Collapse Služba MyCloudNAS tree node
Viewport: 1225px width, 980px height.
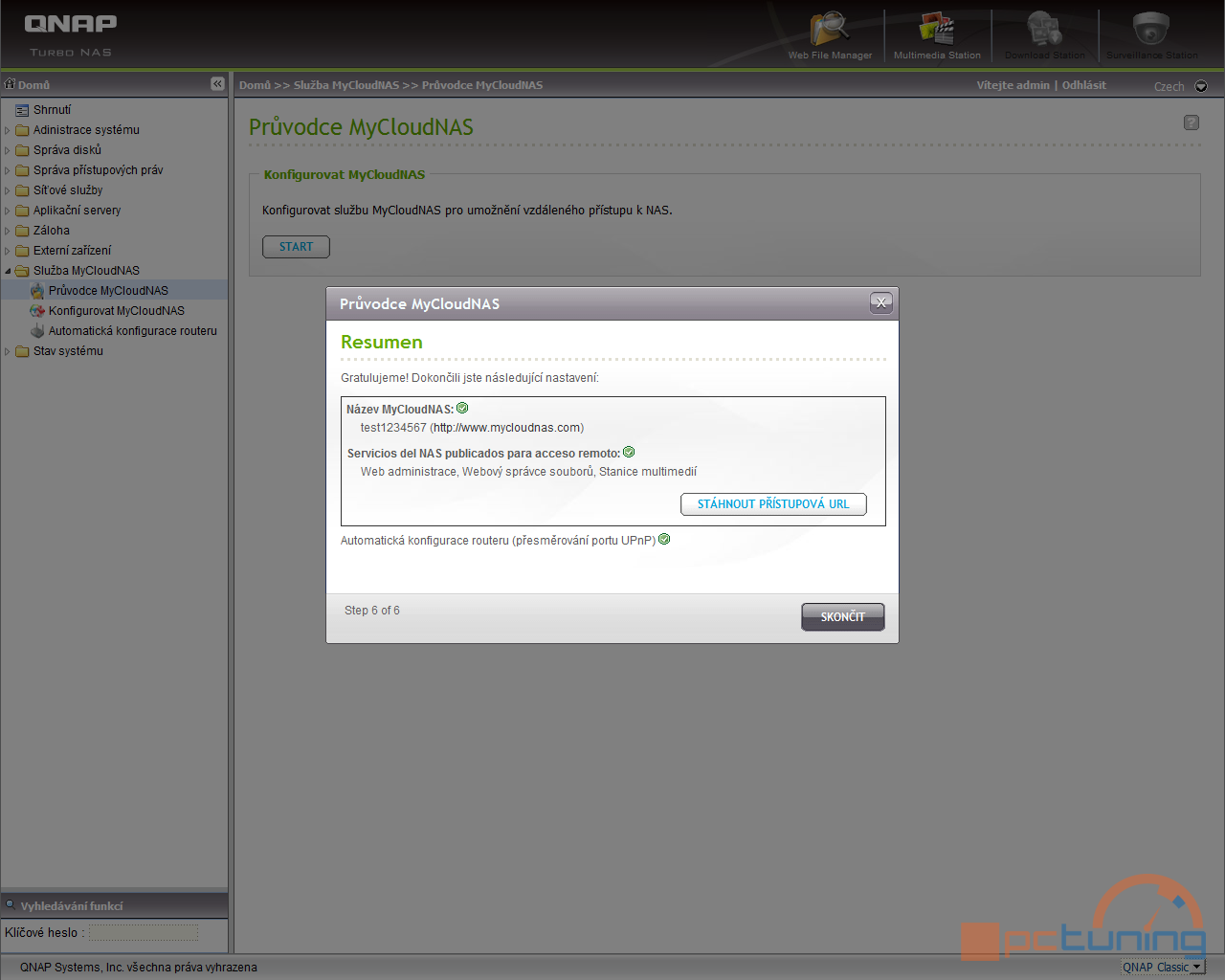click(x=8, y=271)
